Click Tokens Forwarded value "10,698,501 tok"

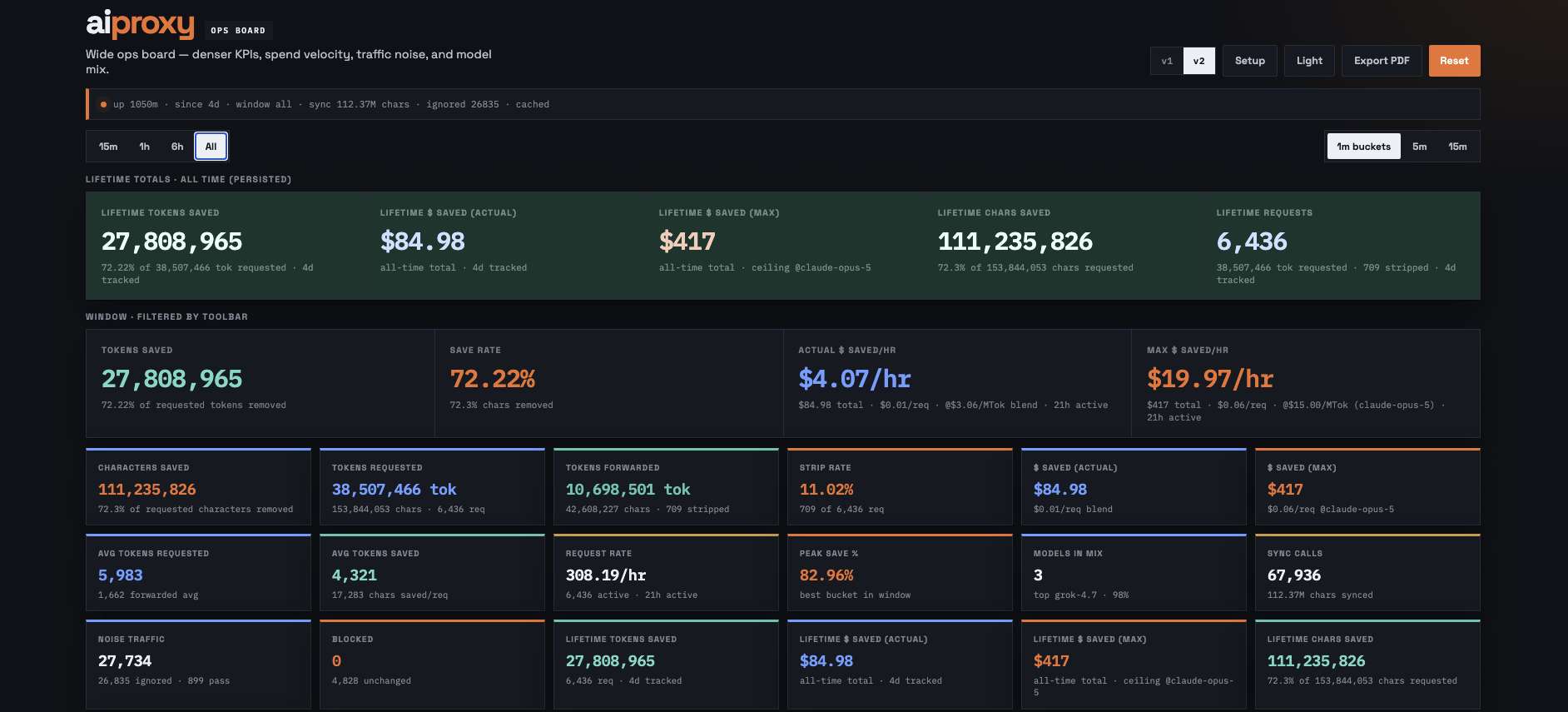tap(628, 490)
